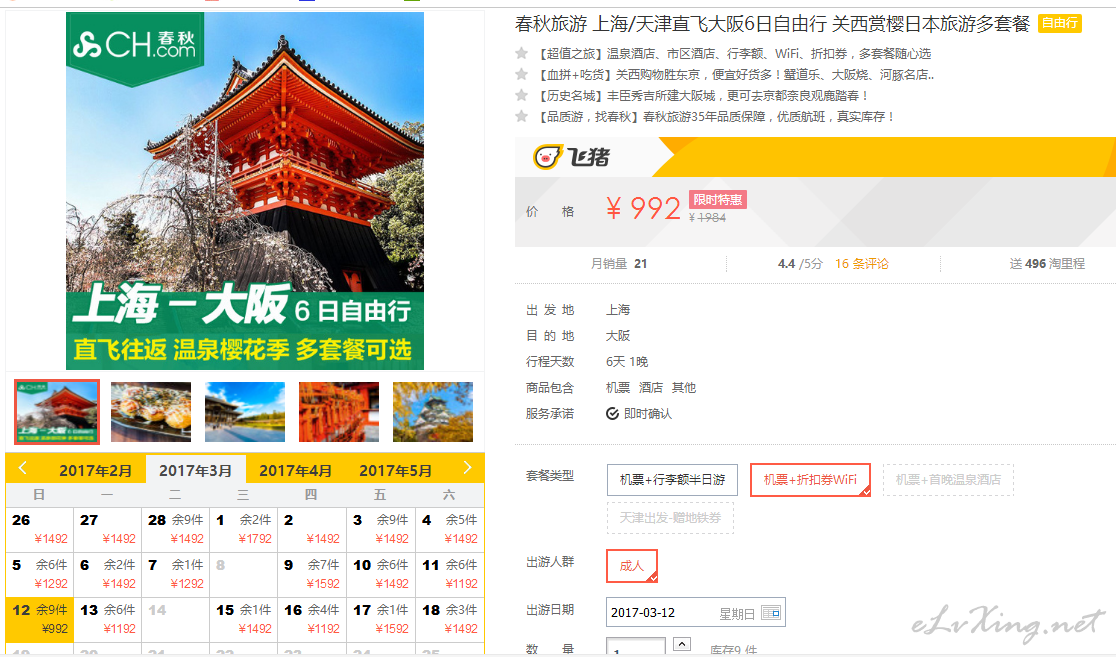View the red torii gates thumbnail
Screen dimensions: 1116x657
tap(339, 412)
